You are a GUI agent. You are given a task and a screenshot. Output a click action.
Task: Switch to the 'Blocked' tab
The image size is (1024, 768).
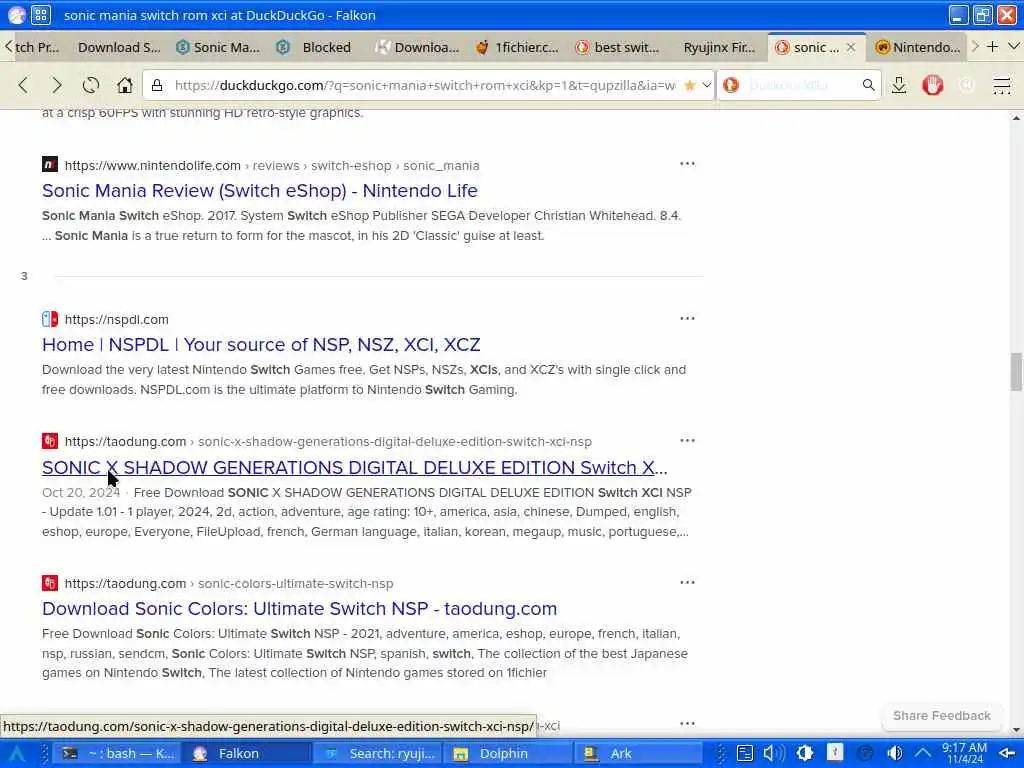coord(319,47)
